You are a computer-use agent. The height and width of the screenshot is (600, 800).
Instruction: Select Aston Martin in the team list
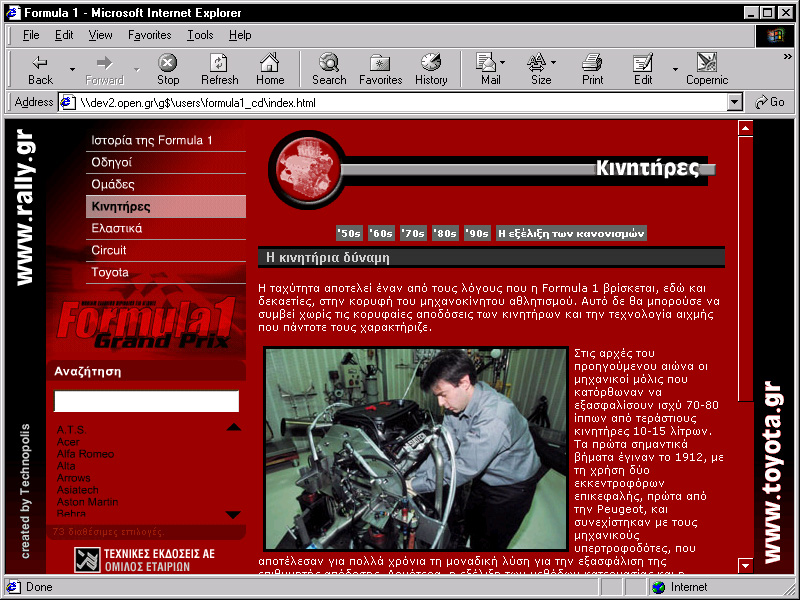(87, 502)
